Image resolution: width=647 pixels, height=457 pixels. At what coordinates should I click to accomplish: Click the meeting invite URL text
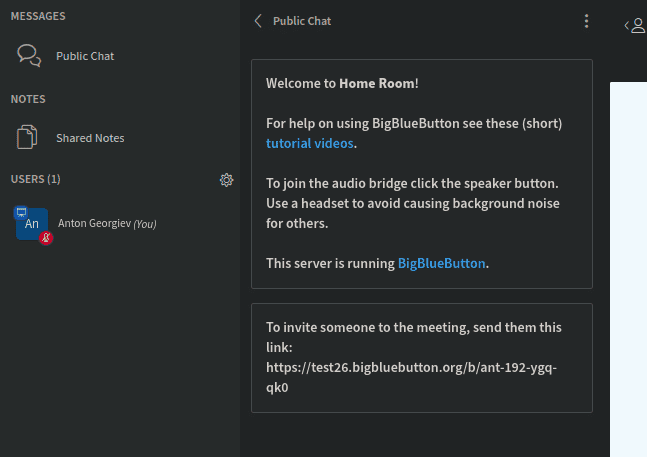pyautogui.click(x=411, y=377)
